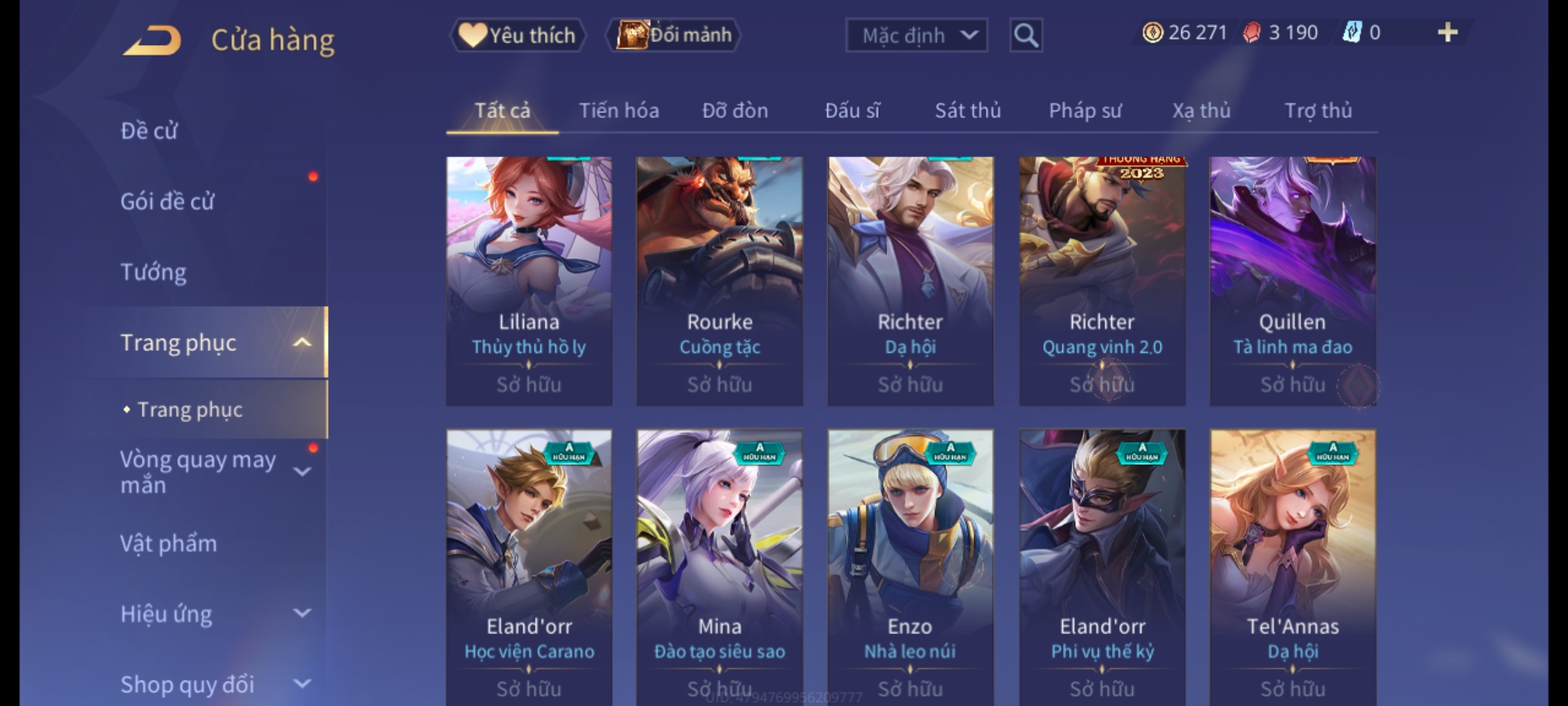
Task: Open the Mặc định sort dropdown
Action: [x=917, y=35]
